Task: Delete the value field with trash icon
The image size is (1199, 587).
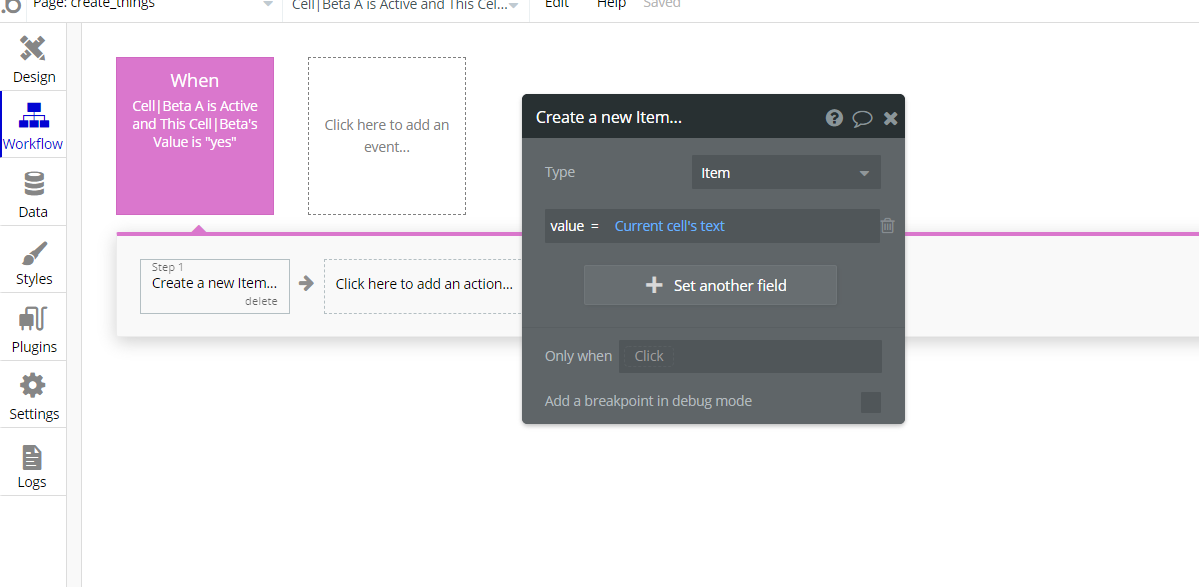Action: point(888,225)
